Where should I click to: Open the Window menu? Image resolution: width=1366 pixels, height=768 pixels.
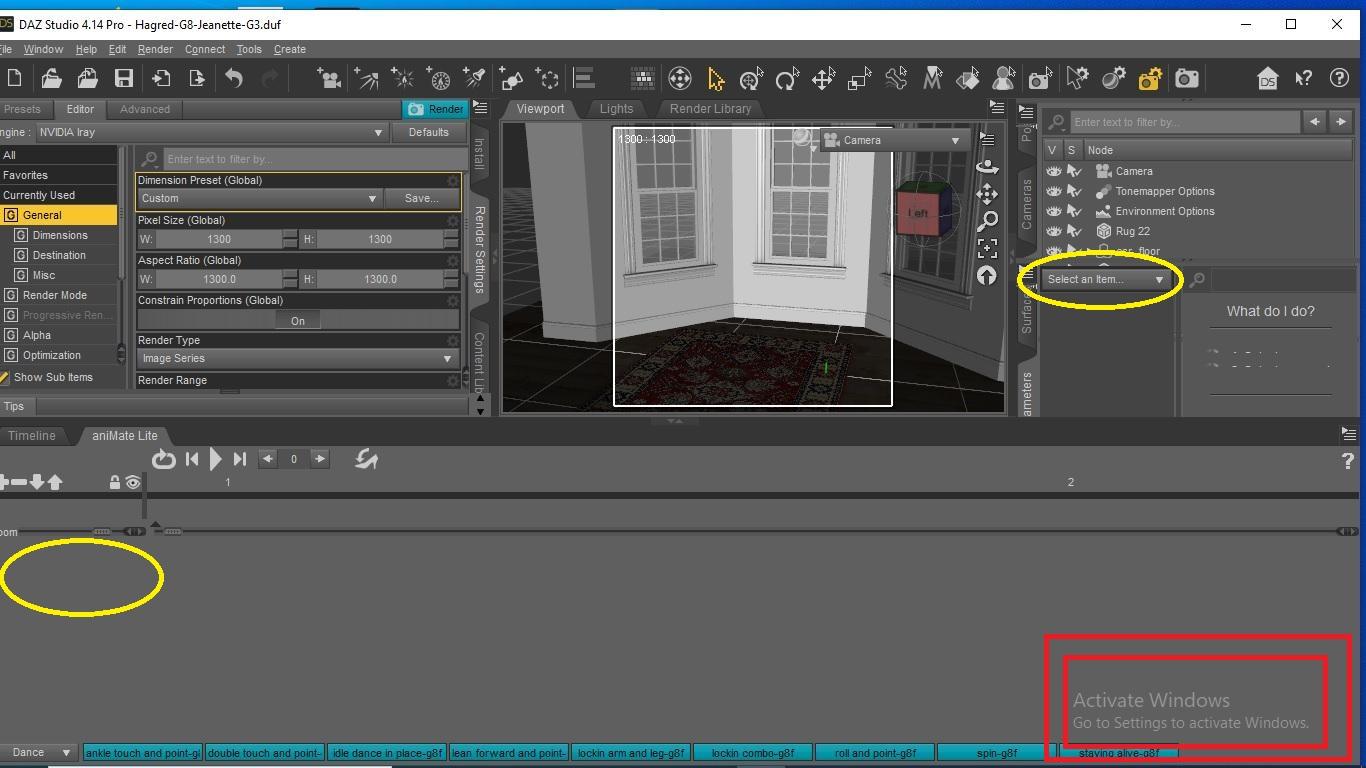[43, 49]
